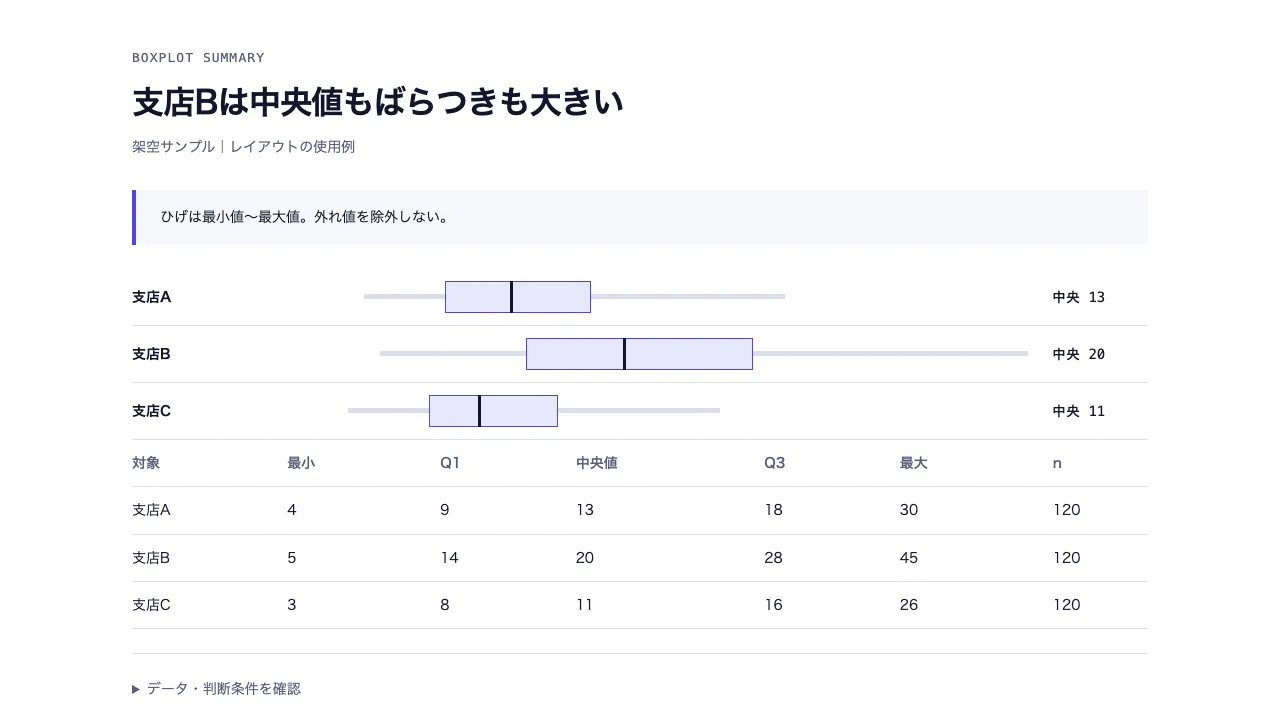Click 支店C's 最小 value 3 in table
The height and width of the screenshot is (720, 1280).
tap(292, 605)
